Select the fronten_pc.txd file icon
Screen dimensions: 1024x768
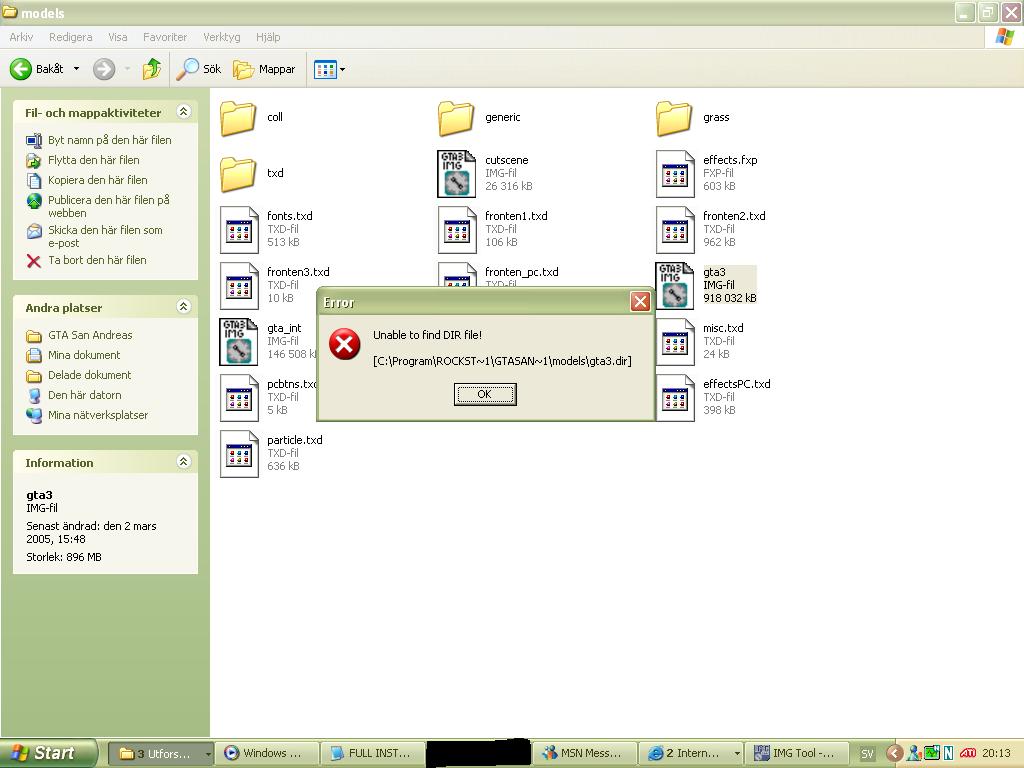coord(457,274)
